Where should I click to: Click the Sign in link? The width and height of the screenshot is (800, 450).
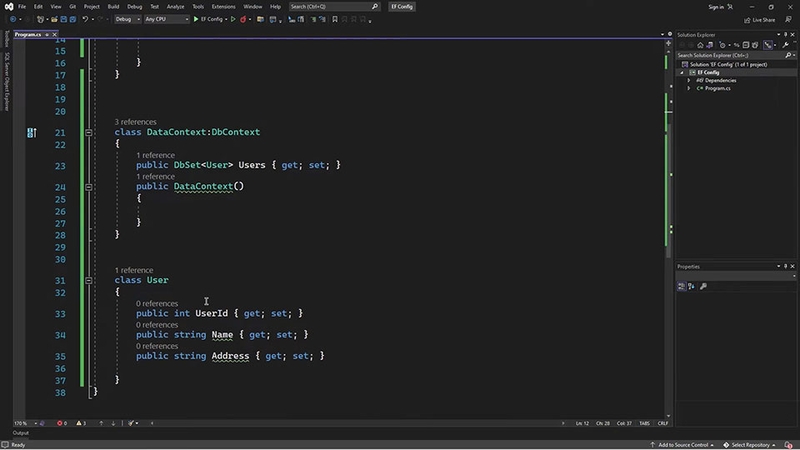716,7
